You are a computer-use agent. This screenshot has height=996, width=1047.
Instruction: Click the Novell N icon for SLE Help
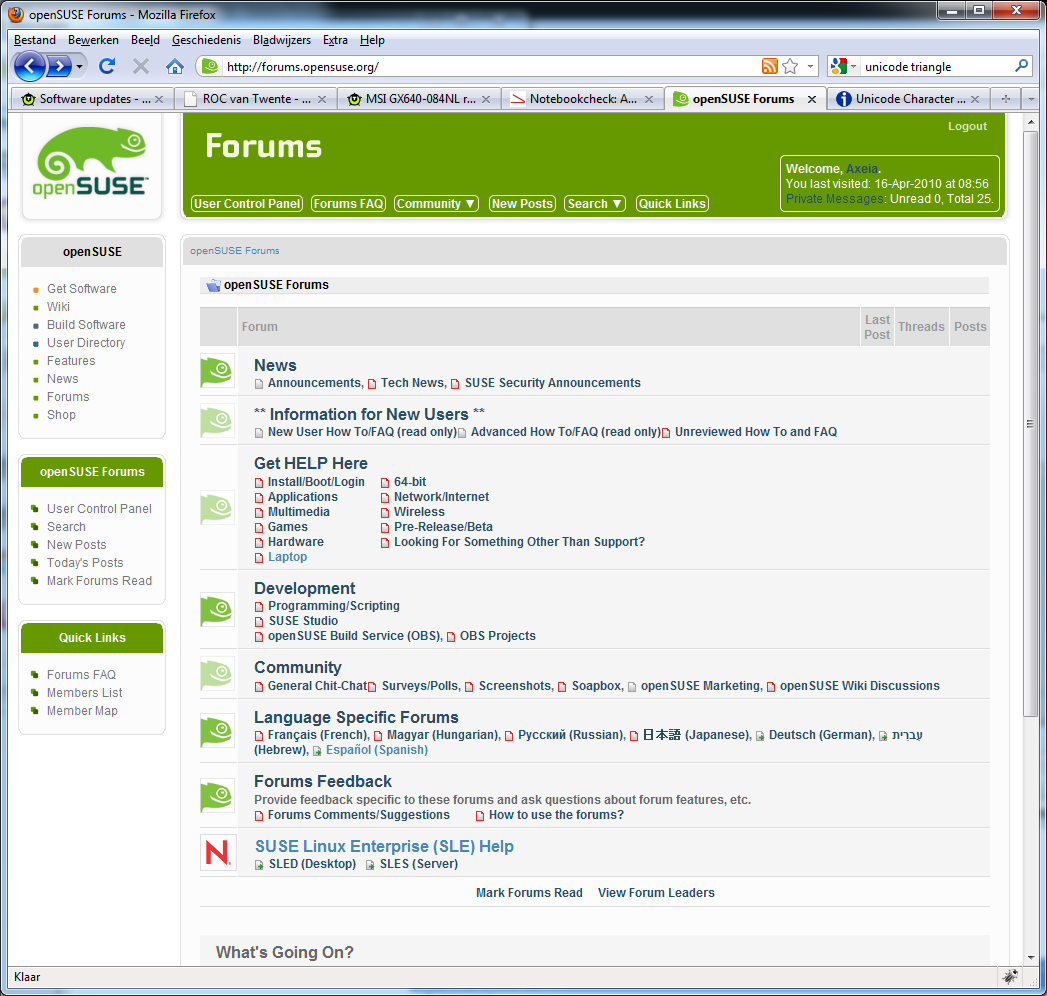point(218,852)
